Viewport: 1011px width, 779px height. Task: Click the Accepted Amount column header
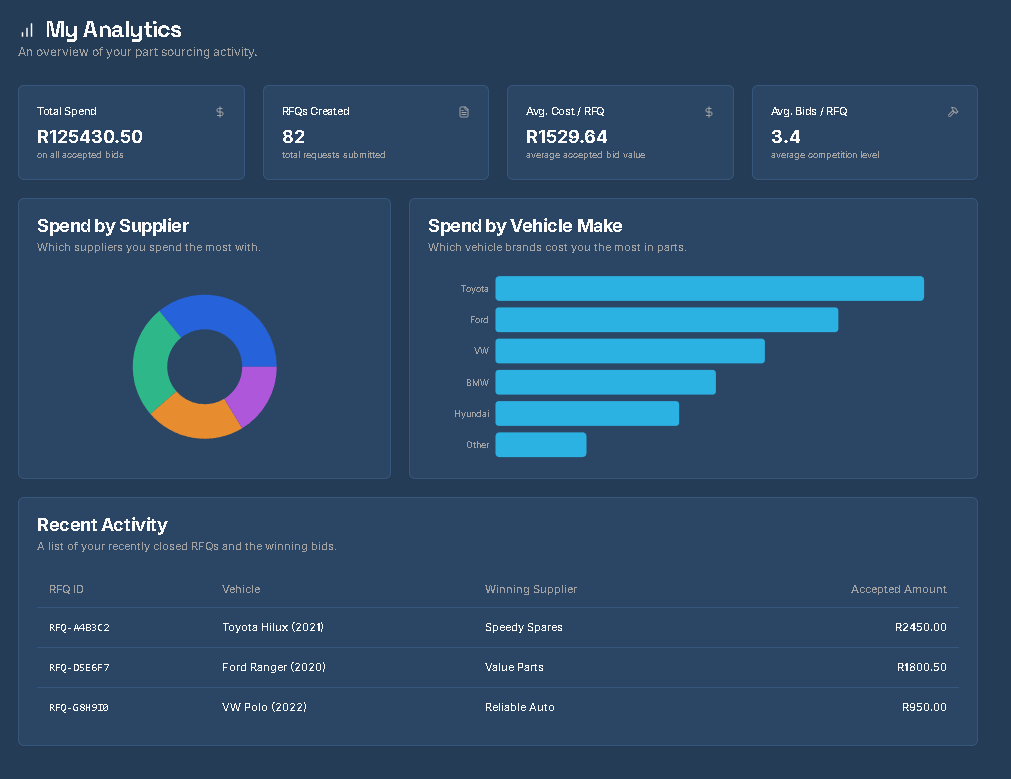[898, 589]
